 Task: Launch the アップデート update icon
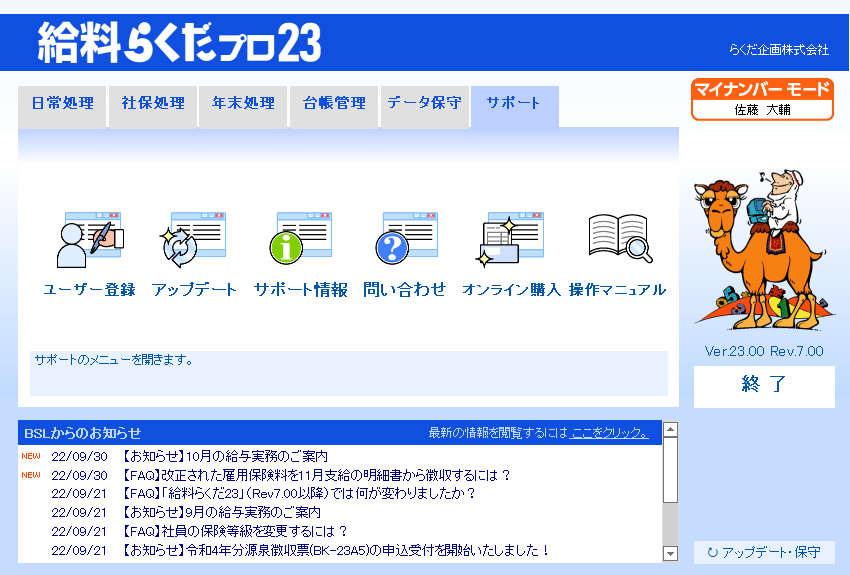point(194,240)
